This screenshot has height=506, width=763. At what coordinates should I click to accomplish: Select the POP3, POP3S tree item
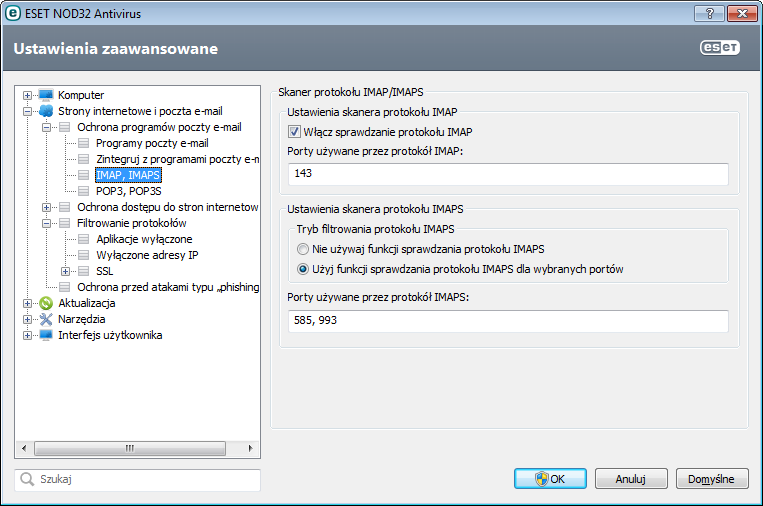128,191
